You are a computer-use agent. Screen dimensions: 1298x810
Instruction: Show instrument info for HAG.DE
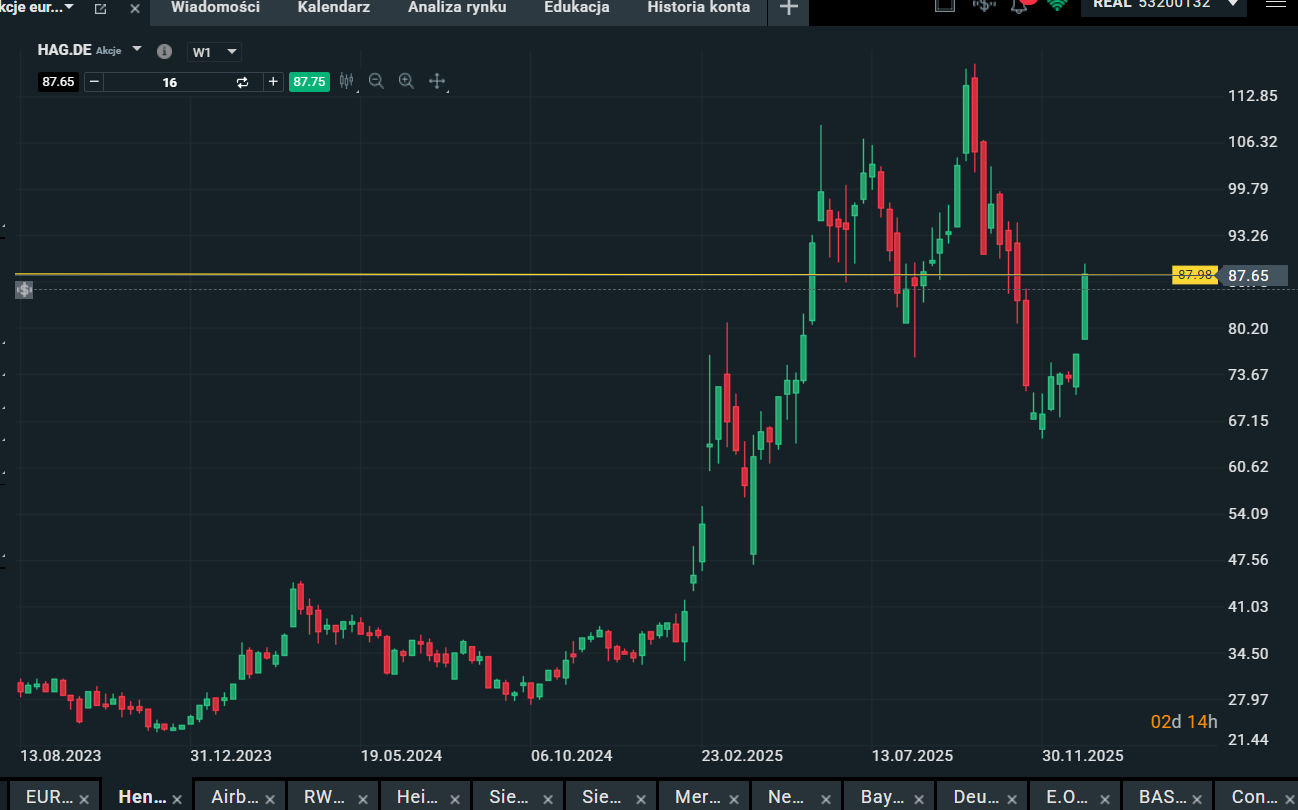pyautogui.click(x=165, y=52)
